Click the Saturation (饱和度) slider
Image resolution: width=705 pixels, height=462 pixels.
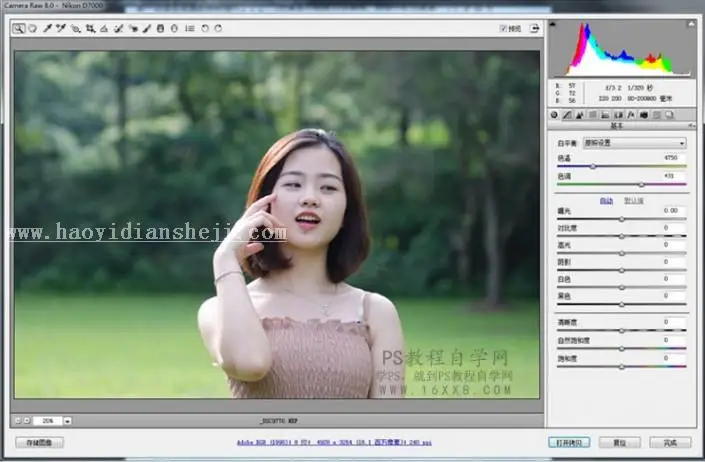click(x=621, y=366)
